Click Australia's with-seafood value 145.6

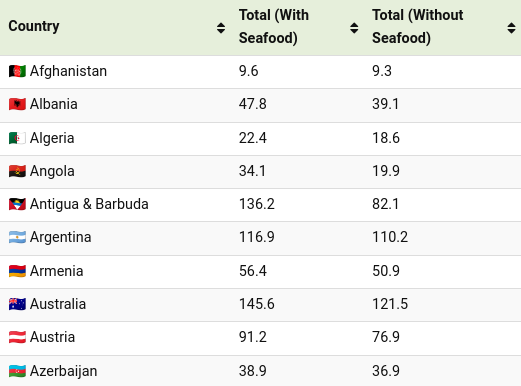tap(257, 304)
